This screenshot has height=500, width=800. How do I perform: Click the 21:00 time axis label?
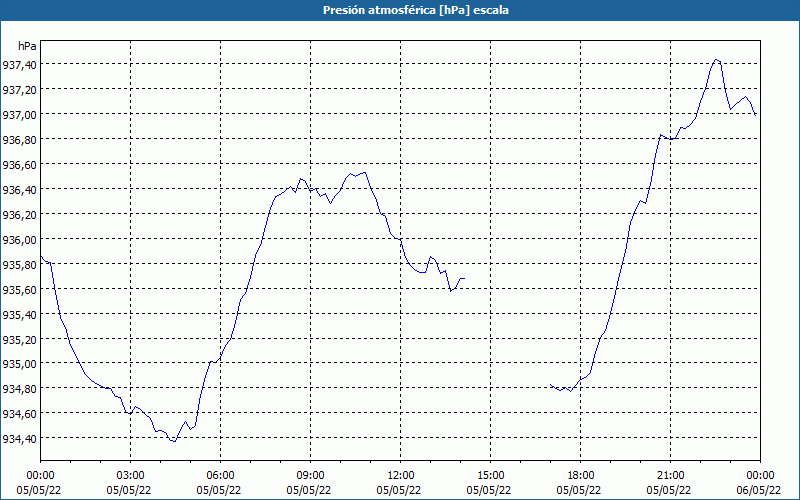click(670, 476)
